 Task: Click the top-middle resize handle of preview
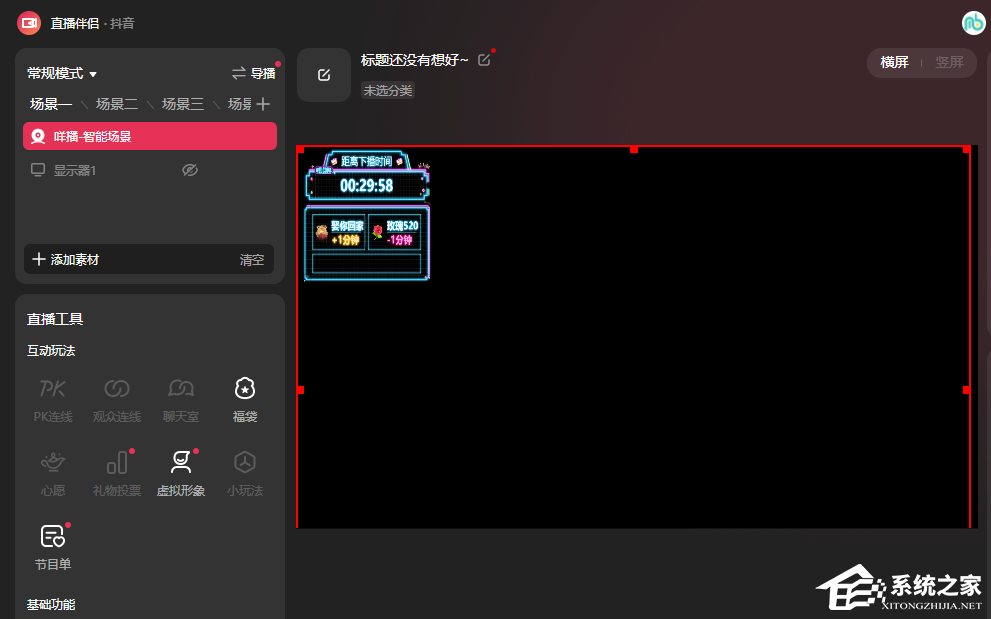[x=634, y=149]
